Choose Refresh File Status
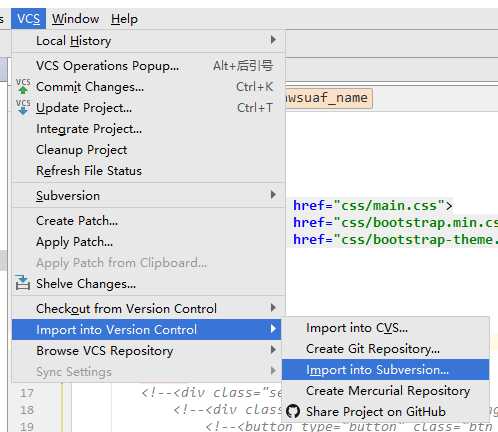The height and width of the screenshot is (432, 498). (148, 171)
